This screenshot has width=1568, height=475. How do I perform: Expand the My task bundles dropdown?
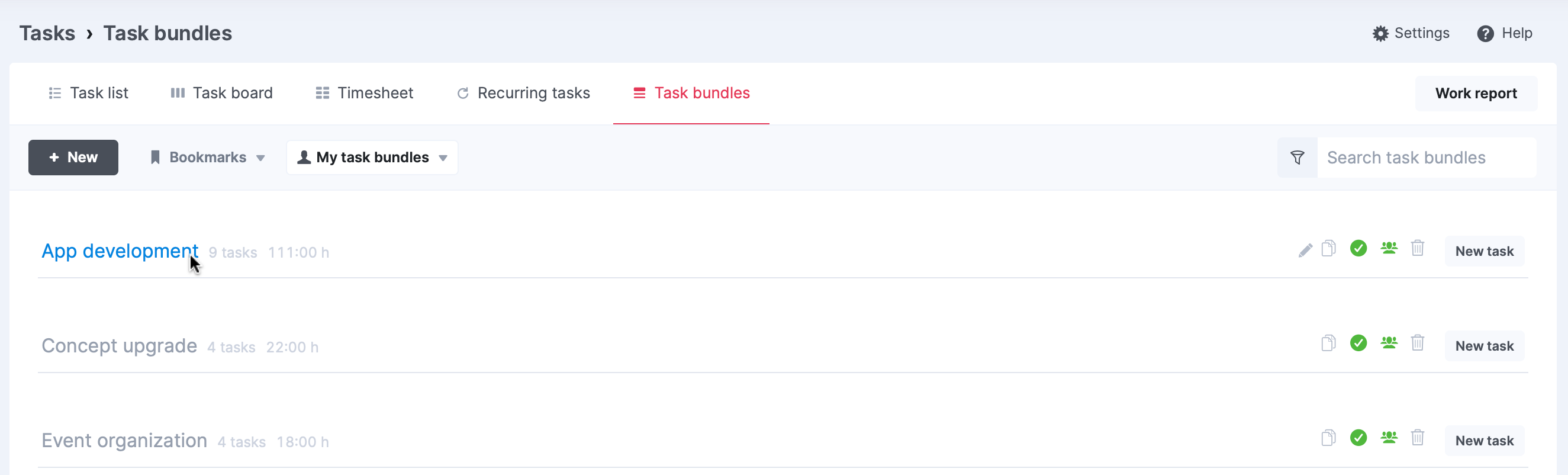372,158
